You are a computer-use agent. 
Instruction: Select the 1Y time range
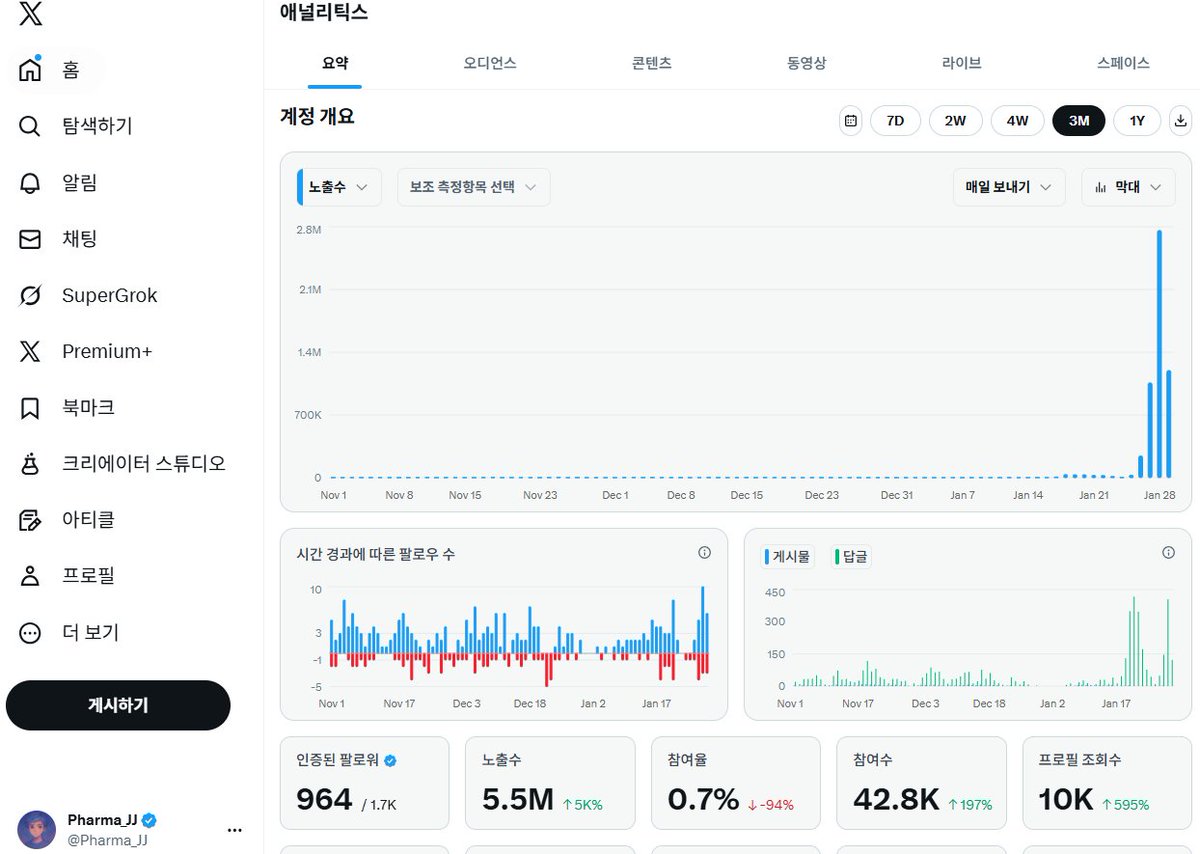[1137, 121]
